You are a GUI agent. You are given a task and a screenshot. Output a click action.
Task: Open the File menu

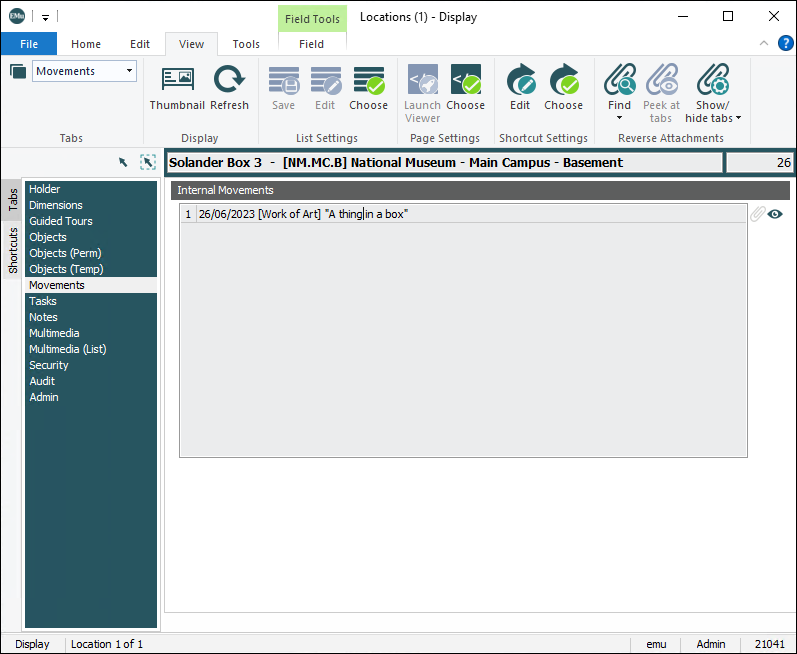coord(29,44)
